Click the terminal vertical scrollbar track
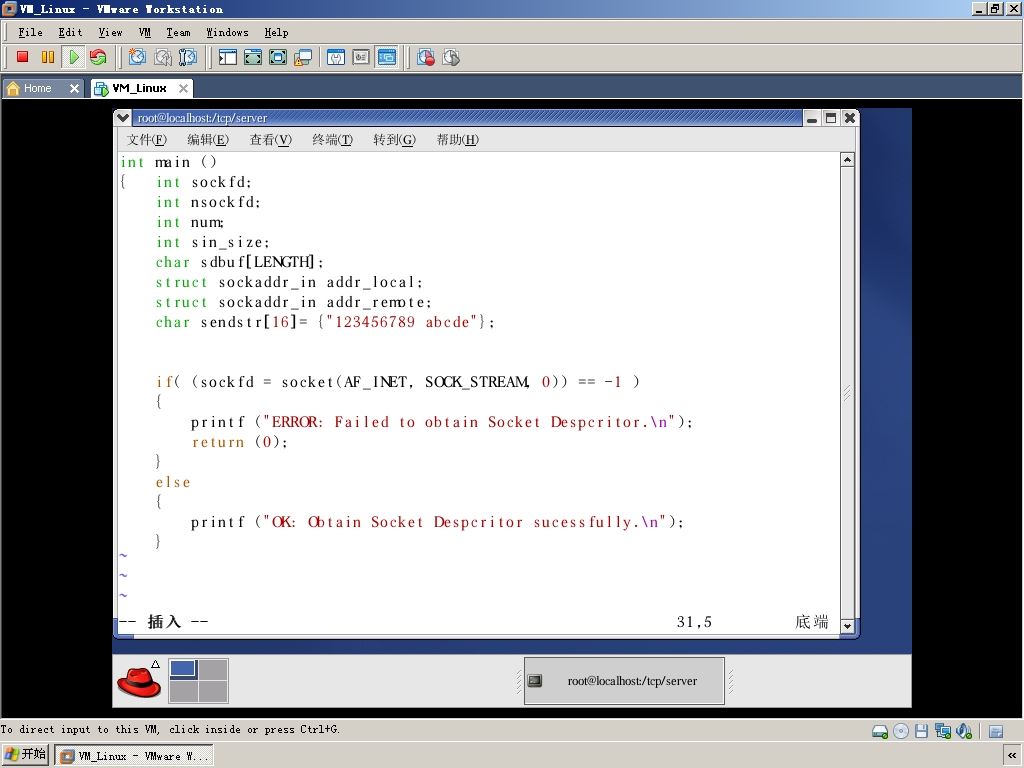 pos(847,392)
